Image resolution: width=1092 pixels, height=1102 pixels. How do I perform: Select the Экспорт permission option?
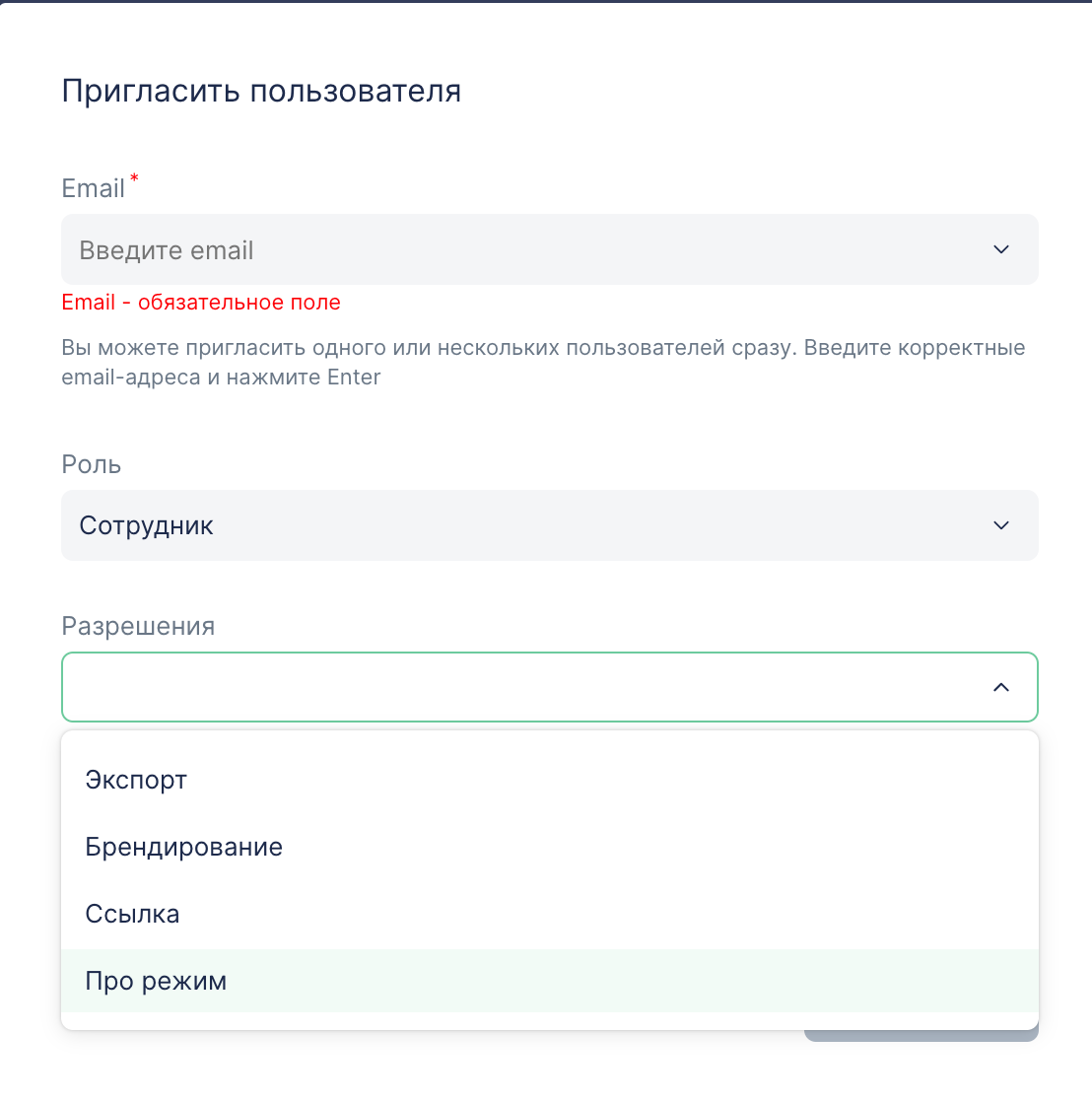pyautogui.click(x=136, y=780)
